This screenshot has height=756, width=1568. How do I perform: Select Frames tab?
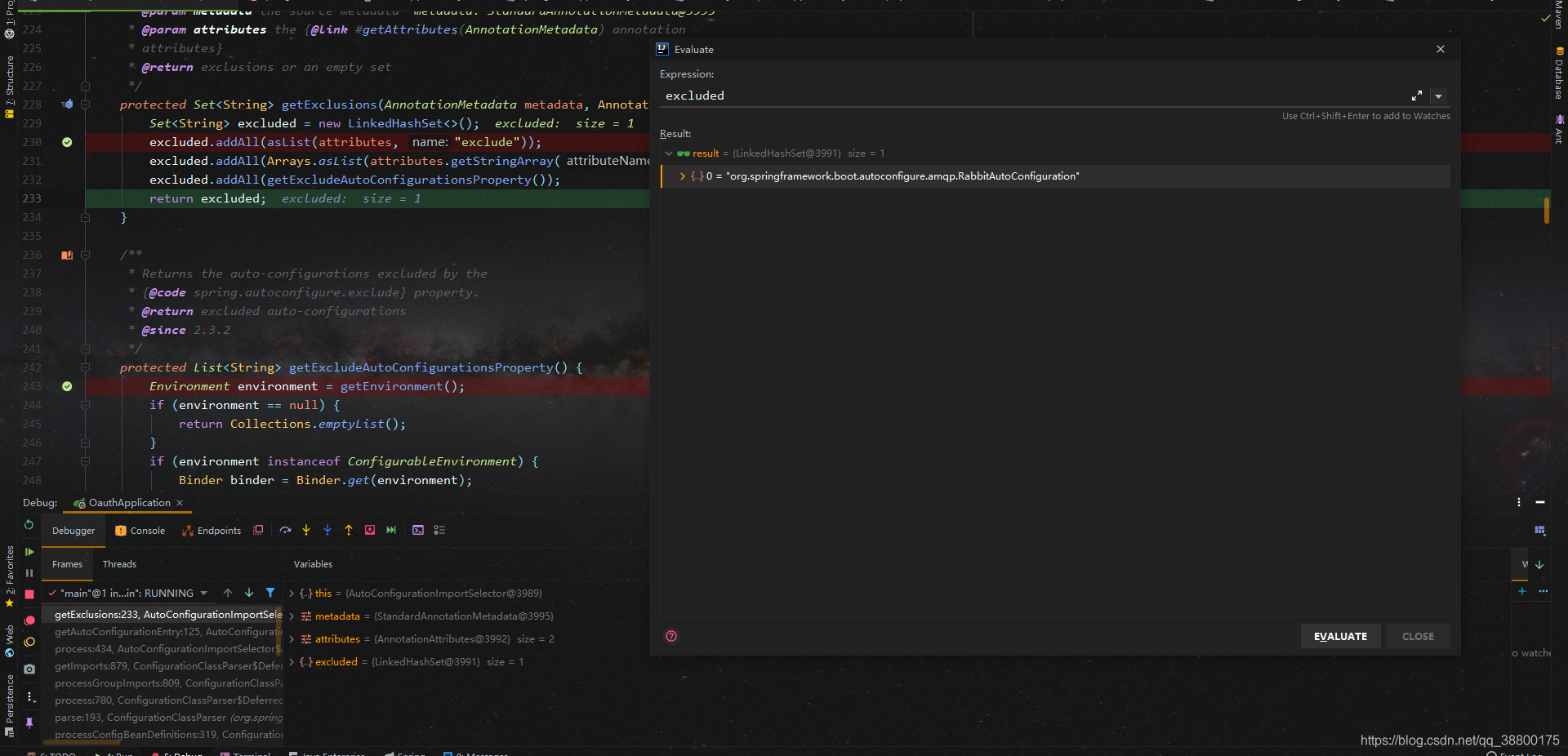pyautogui.click(x=67, y=564)
